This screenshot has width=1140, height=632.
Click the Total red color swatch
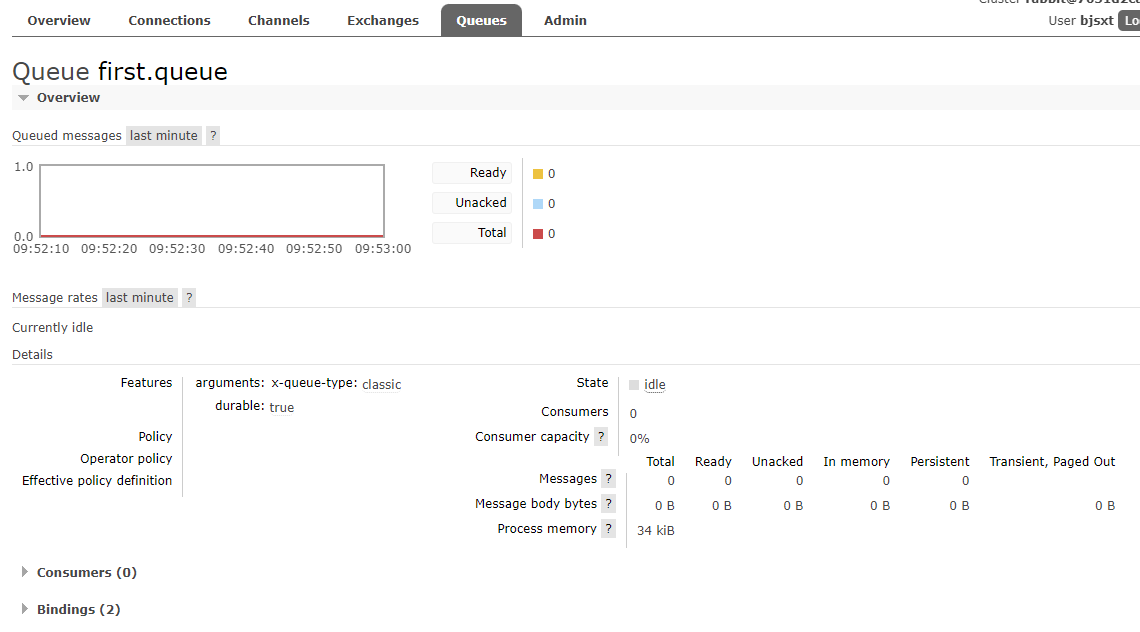tap(538, 233)
